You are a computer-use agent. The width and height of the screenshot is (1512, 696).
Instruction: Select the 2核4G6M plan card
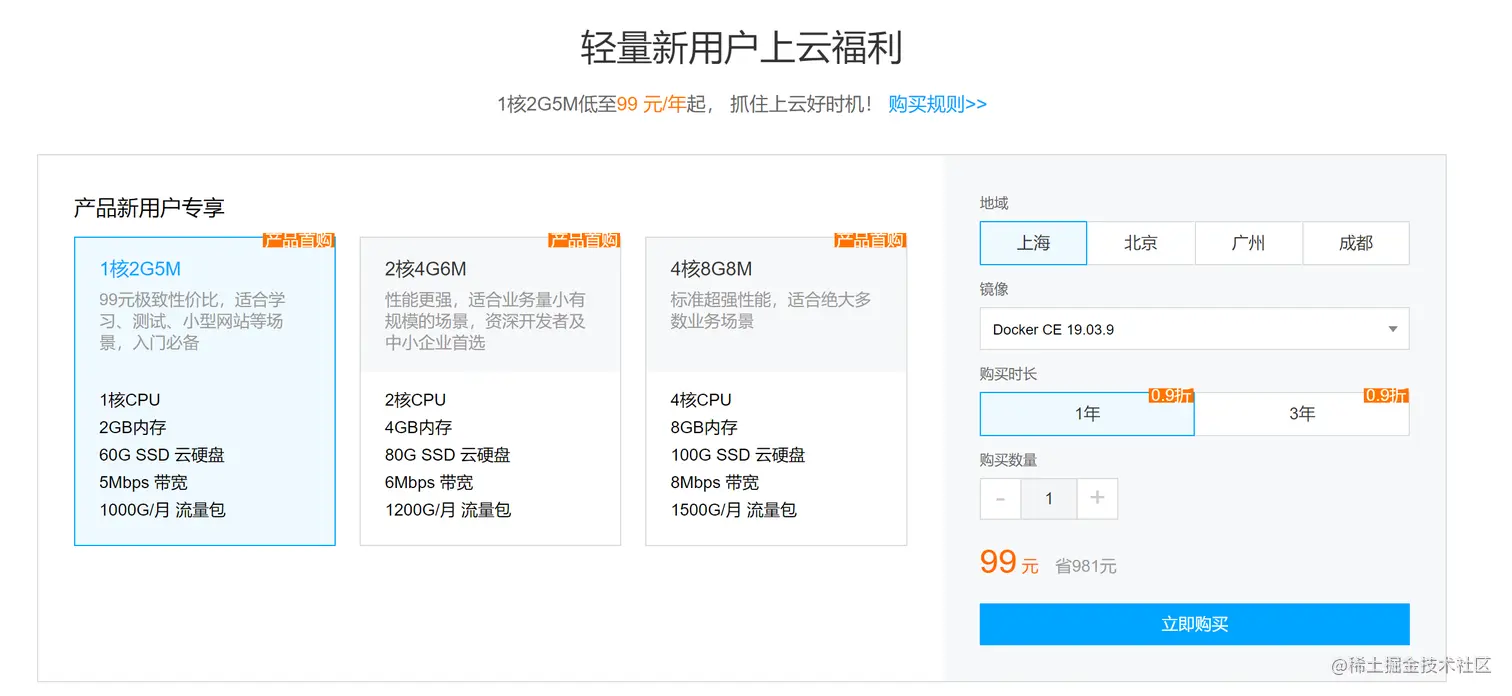(490, 390)
